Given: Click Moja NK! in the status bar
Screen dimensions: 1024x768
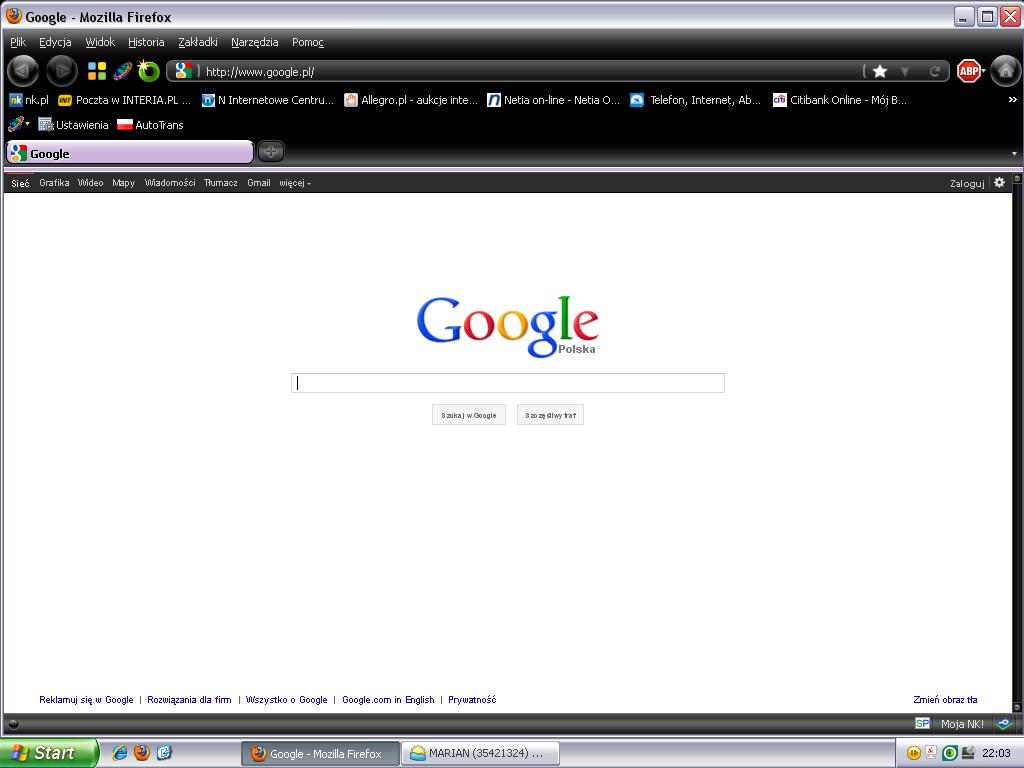Looking at the screenshot, I should click(963, 723).
